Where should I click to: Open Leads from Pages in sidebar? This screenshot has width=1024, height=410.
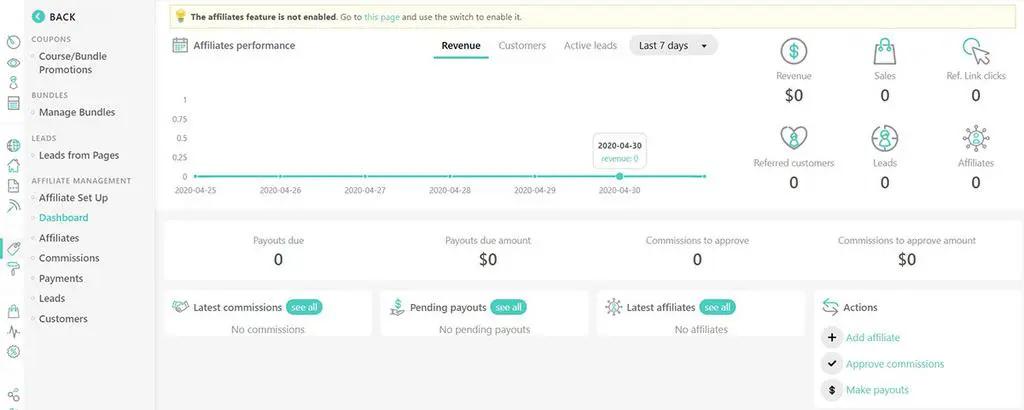(78, 155)
